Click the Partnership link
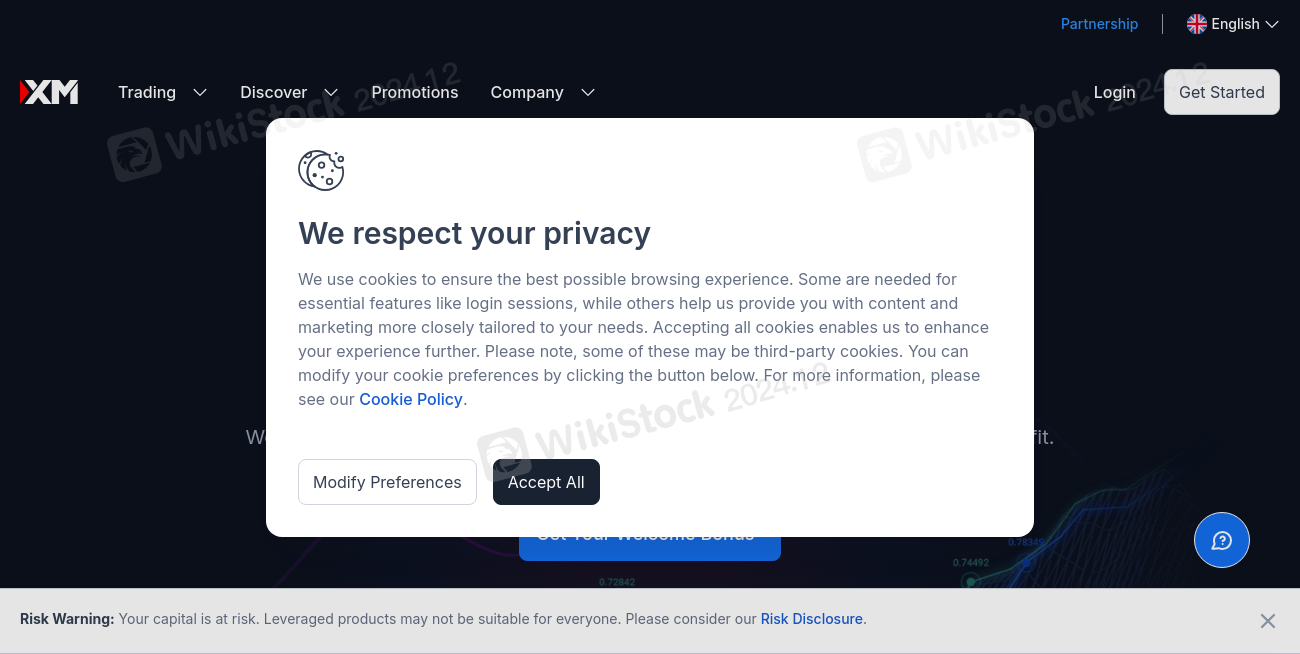Viewport: 1300px width, 654px height. point(1099,24)
